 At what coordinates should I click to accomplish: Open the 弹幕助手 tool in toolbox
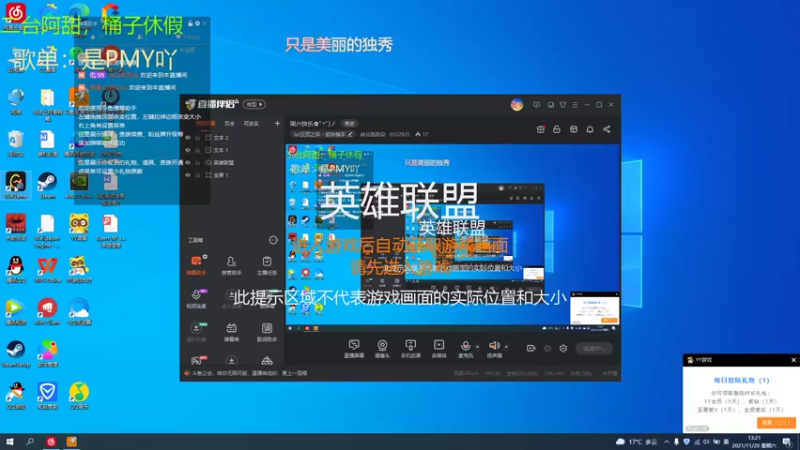196,265
